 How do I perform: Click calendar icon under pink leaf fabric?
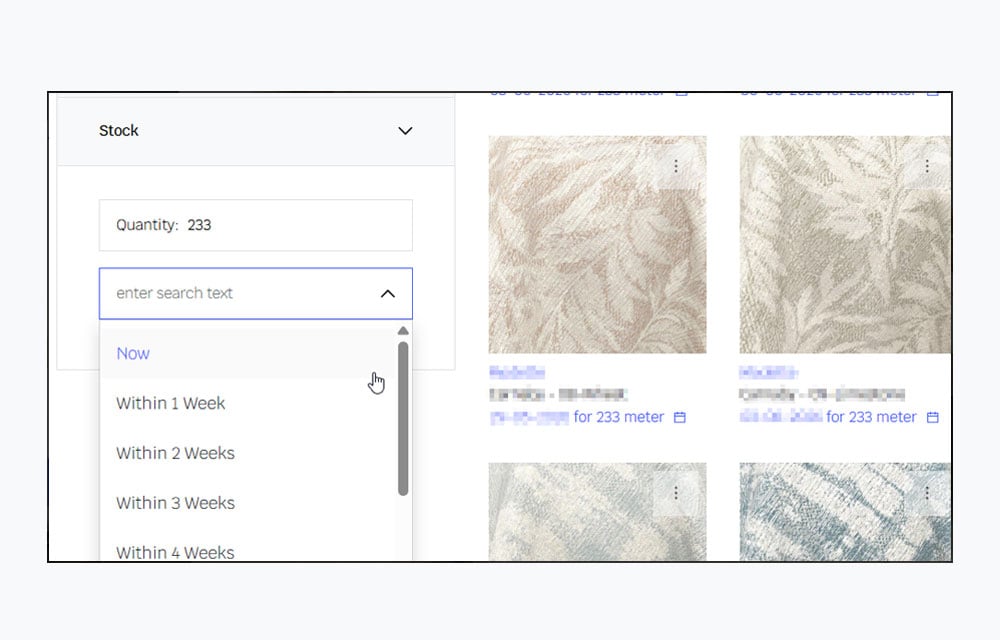coord(680,418)
